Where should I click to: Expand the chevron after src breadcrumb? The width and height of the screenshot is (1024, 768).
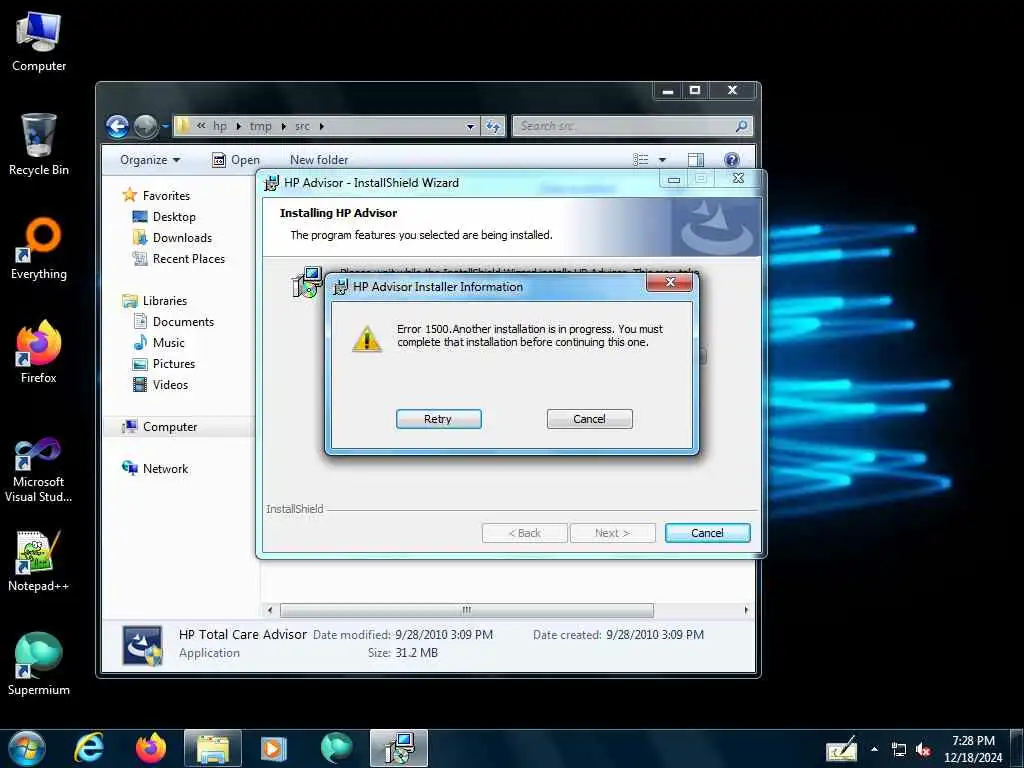coord(322,126)
